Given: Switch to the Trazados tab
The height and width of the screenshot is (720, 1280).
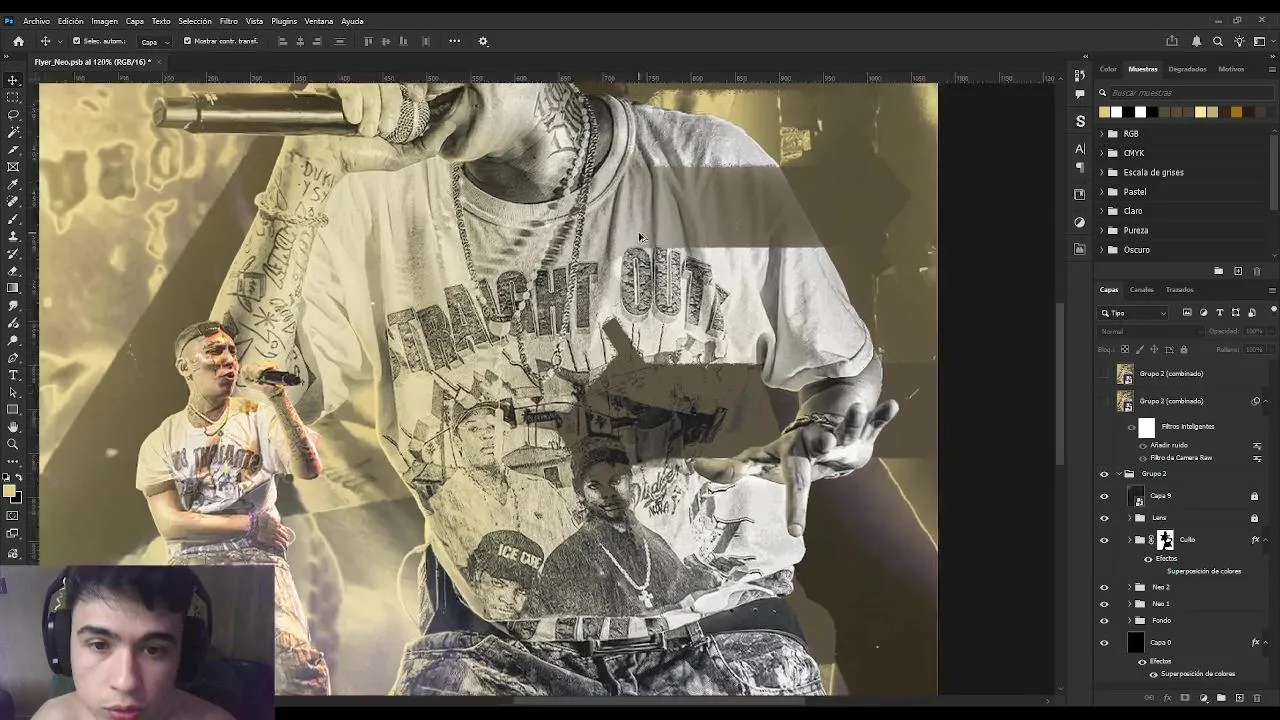Looking at the screenshot, I should pos(1180,290).
